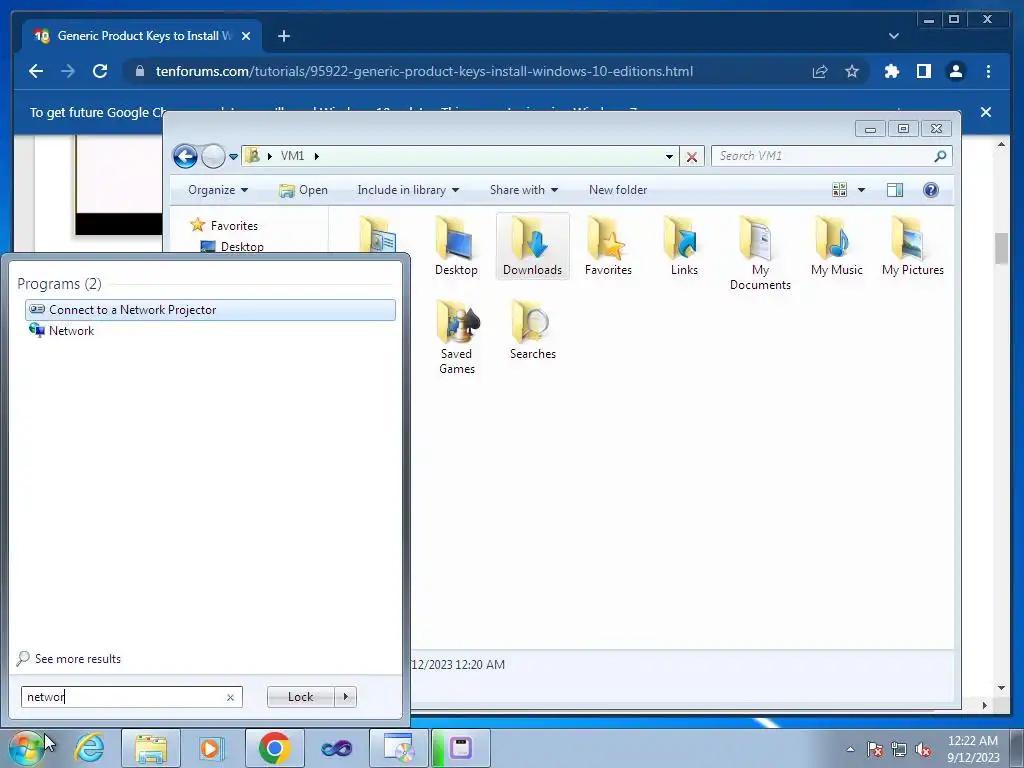Click the Lock button in Start menu
The height and width of the screenshot is (768, 1024).
[x=300, y=697]
